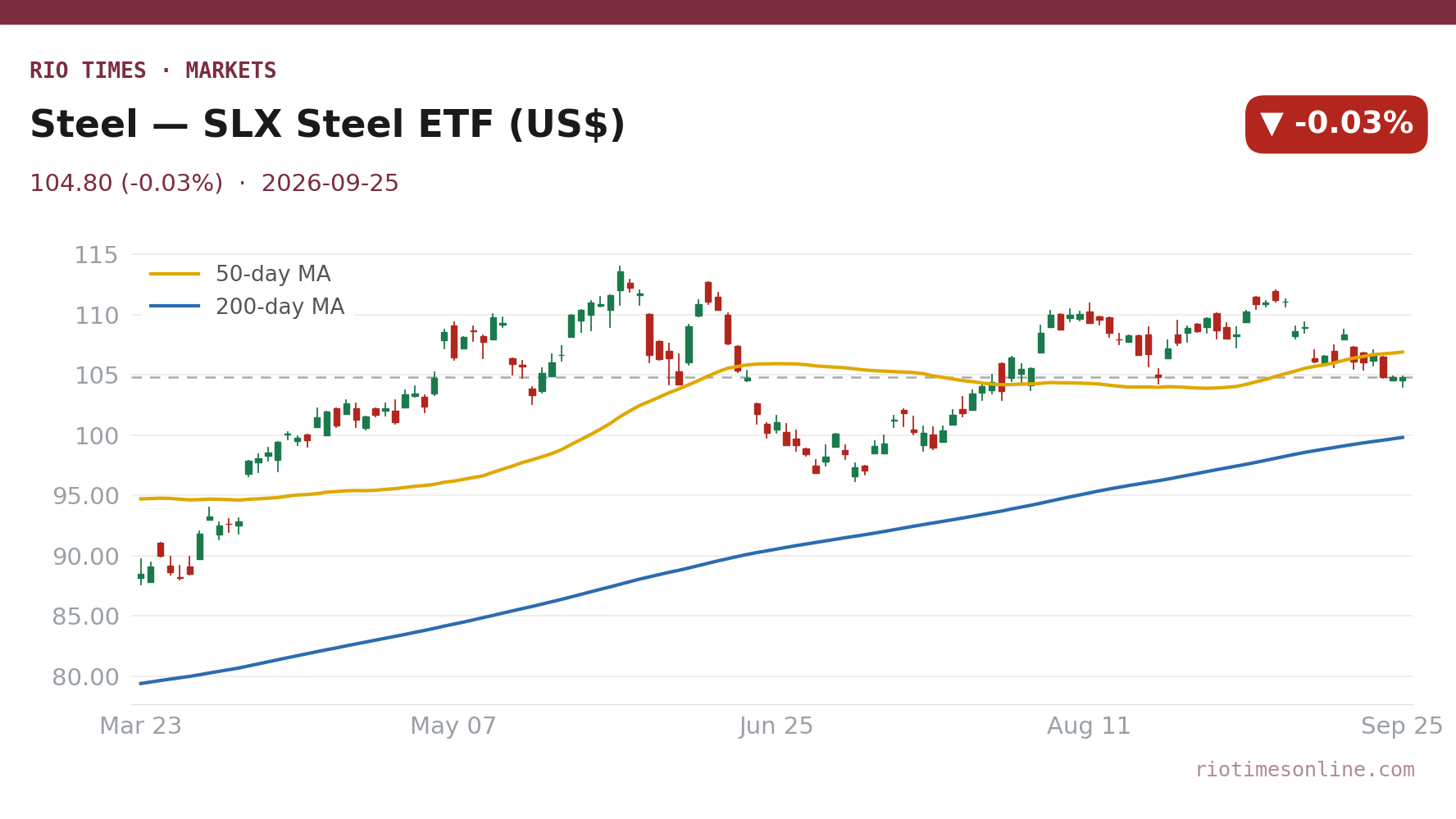Click the 104.80 price and date subtitle
This screenshot has height=819, width=1456.
tap(214, 184)
